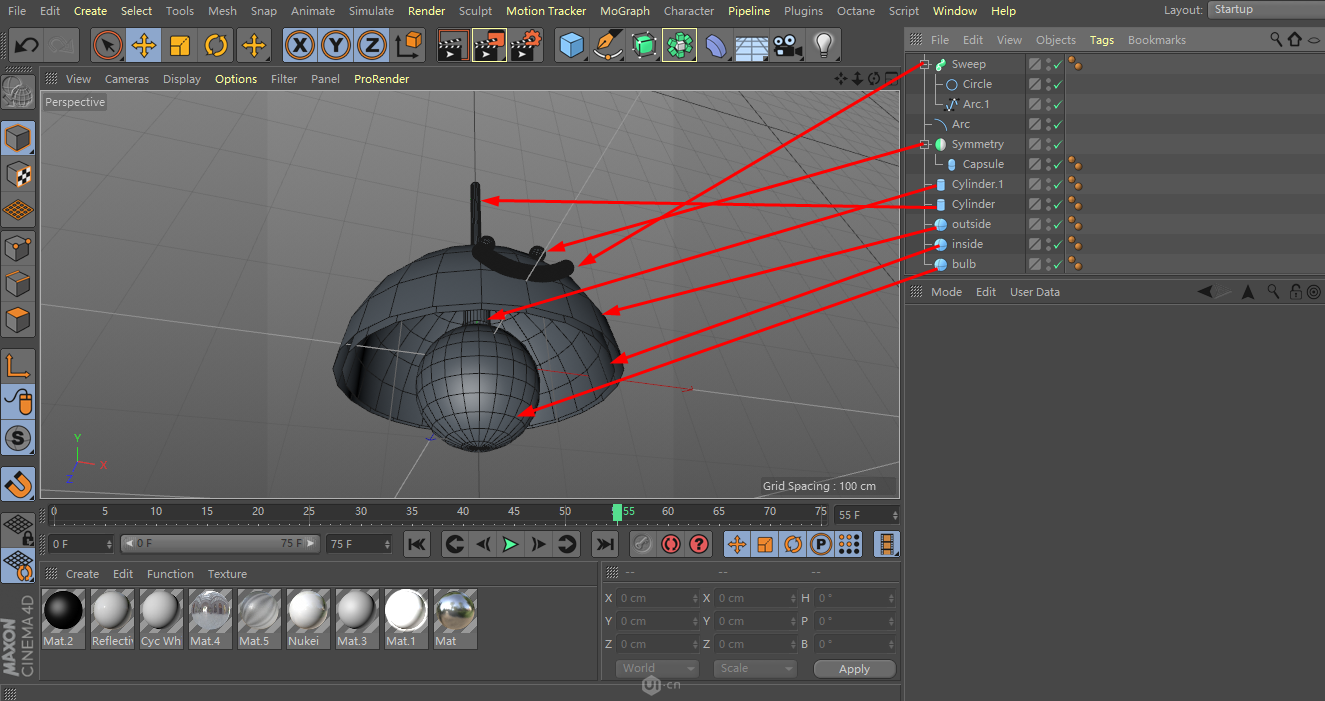
Task: Open Edit Render Settings icon
Action: coord(526,45)
